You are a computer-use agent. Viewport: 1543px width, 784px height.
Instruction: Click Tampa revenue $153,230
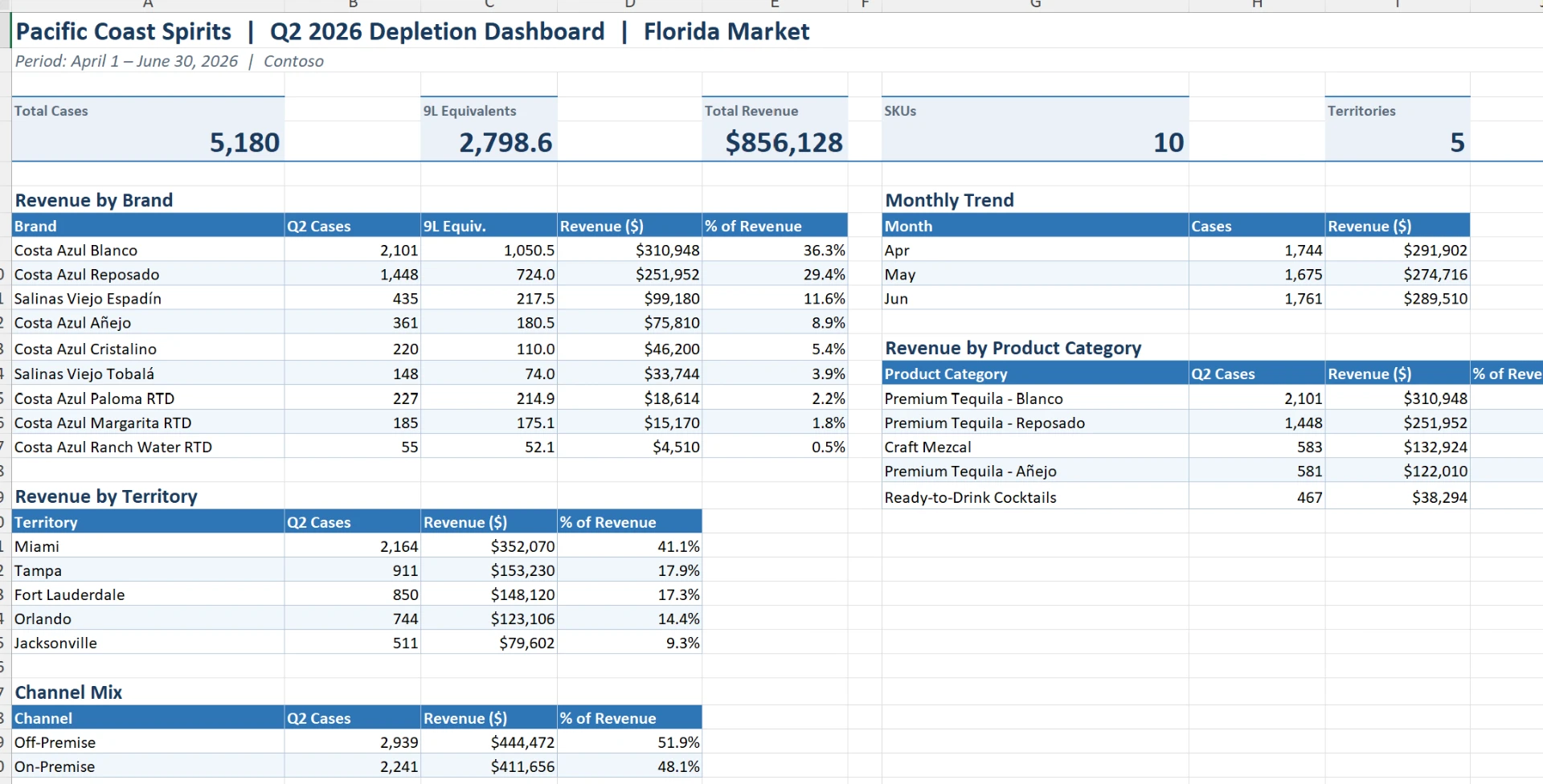(x=489, y=570)
